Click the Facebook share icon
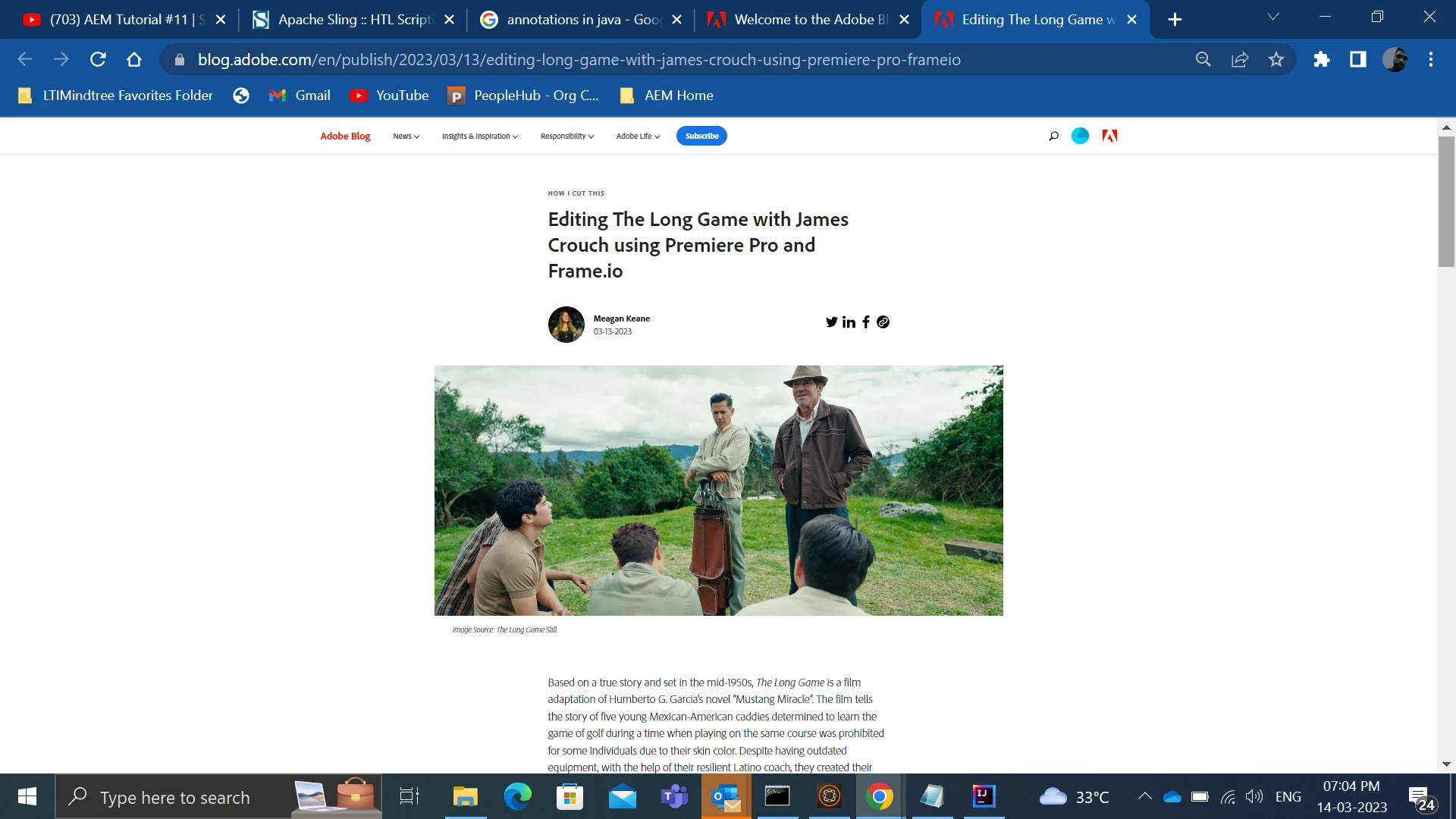 pyautogui.click(x=866, y=322)
